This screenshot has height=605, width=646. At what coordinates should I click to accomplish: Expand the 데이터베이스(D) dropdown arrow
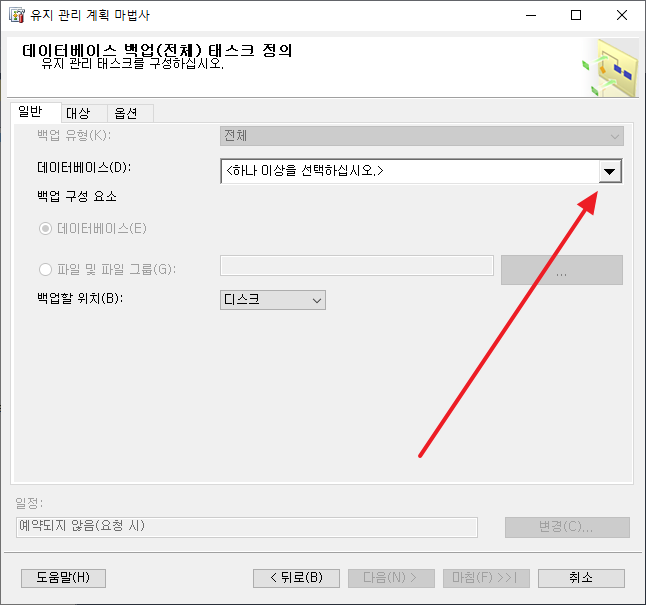(x=610, y=171)
